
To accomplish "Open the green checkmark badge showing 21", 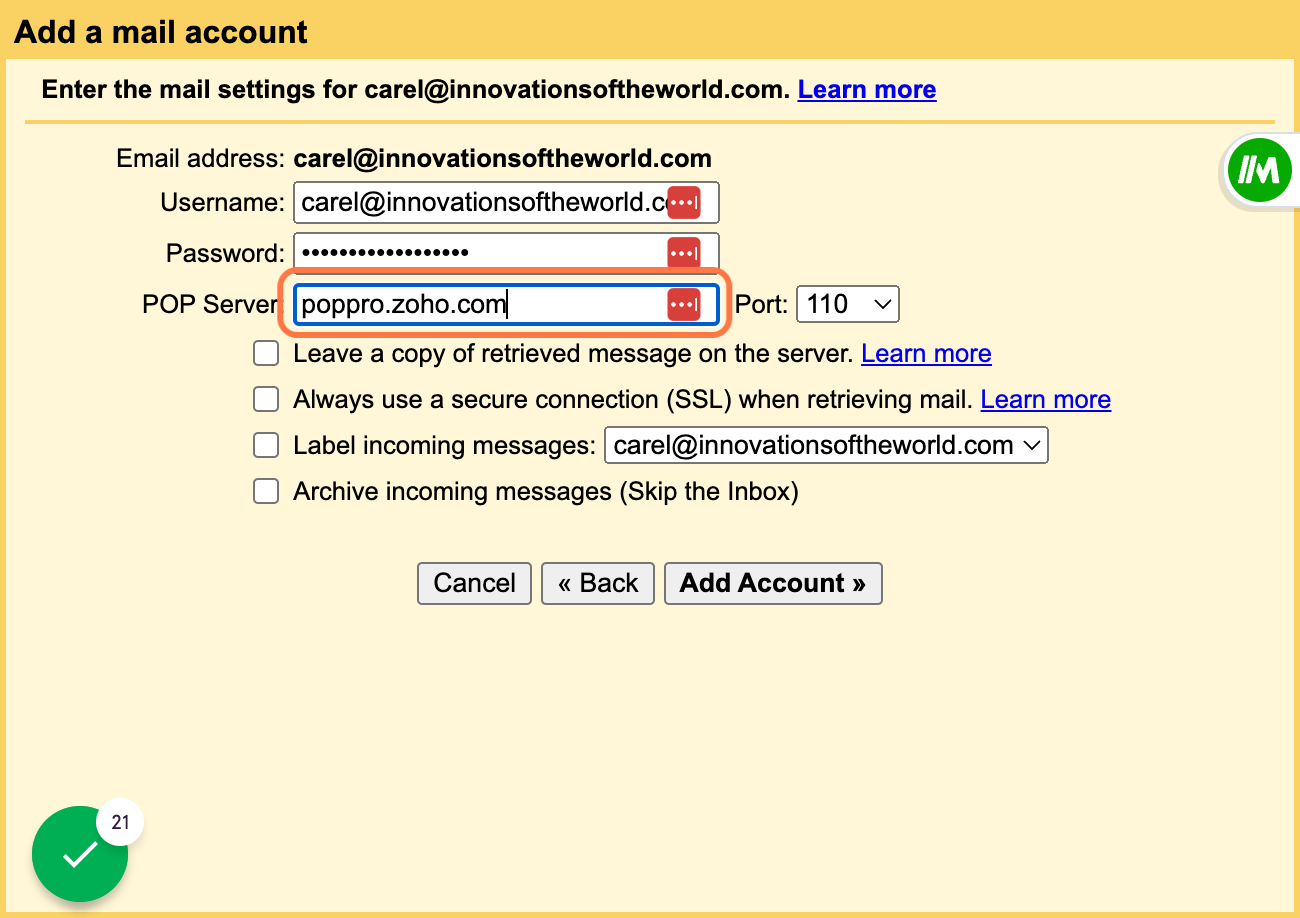I will pos(81,852).
